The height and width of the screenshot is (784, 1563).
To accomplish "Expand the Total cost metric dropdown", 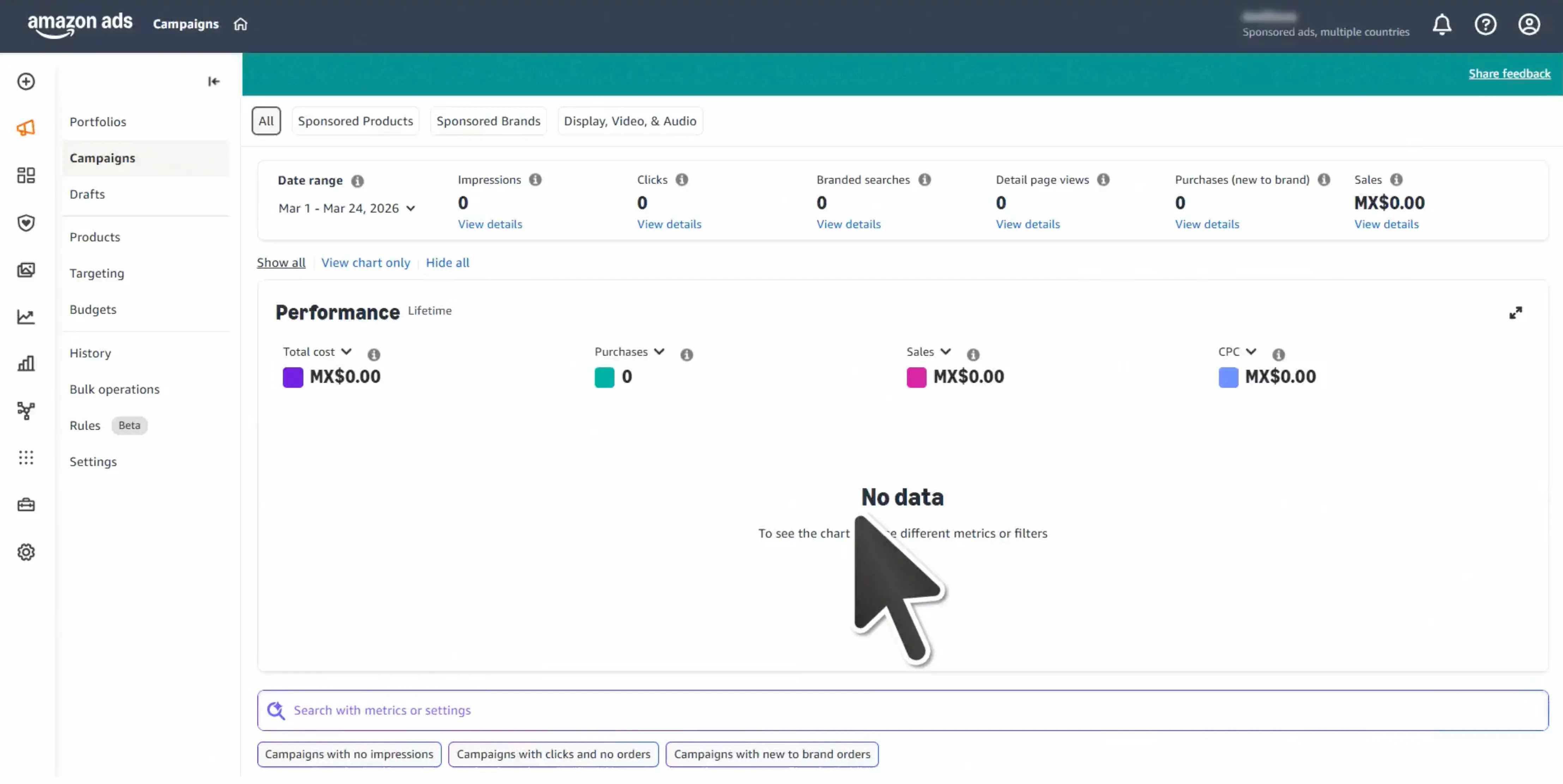I will coord(346,352).
